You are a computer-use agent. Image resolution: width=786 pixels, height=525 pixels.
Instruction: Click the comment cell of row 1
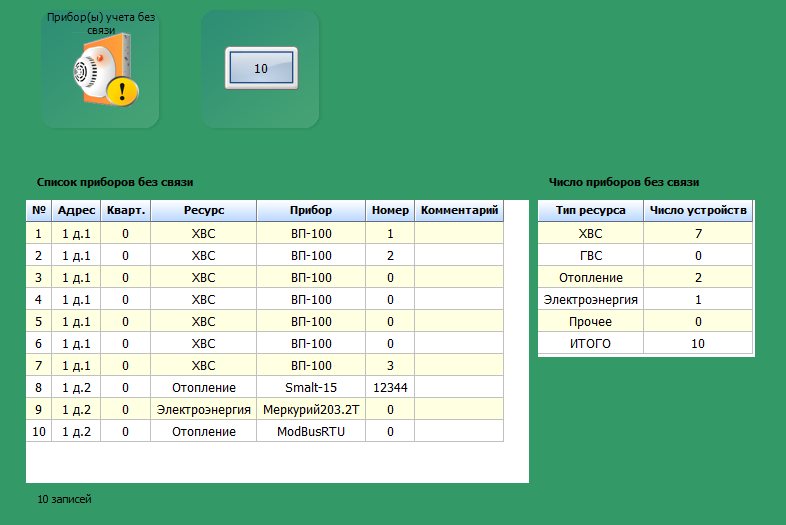pos(459,233)
